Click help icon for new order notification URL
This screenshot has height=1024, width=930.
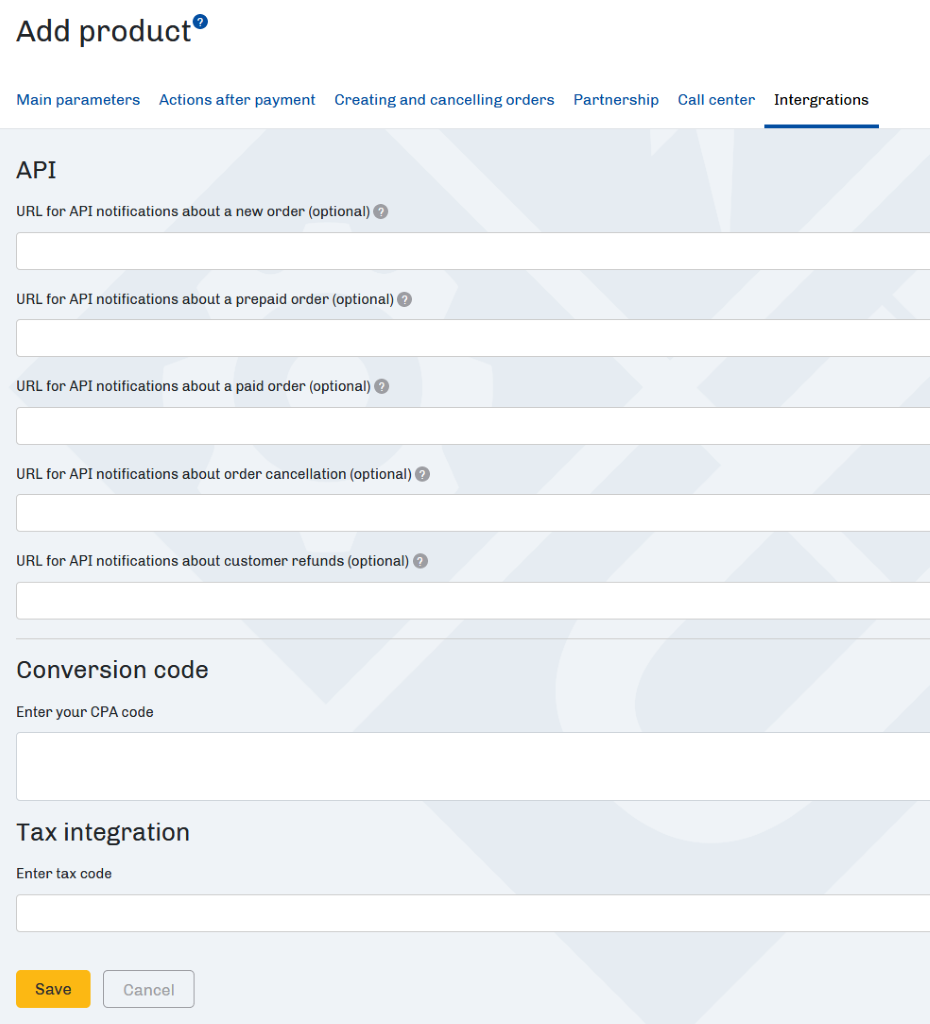381,212
